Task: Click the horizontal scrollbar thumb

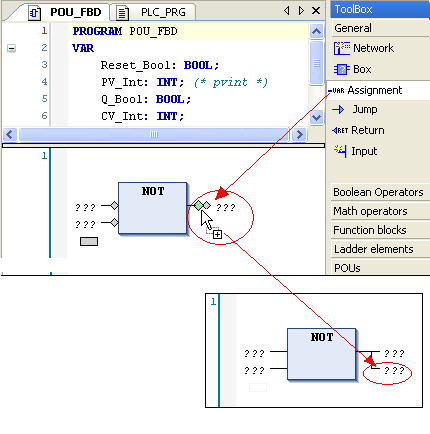Action: (154, 135)
